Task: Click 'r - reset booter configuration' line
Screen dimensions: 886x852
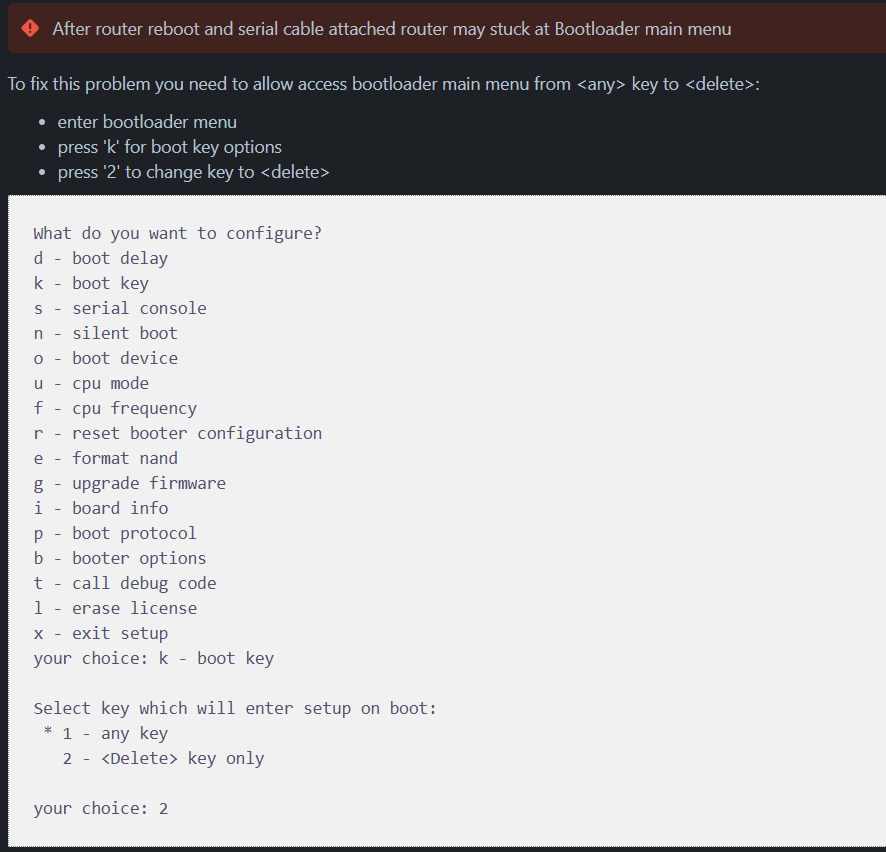Action: [177, 433]
